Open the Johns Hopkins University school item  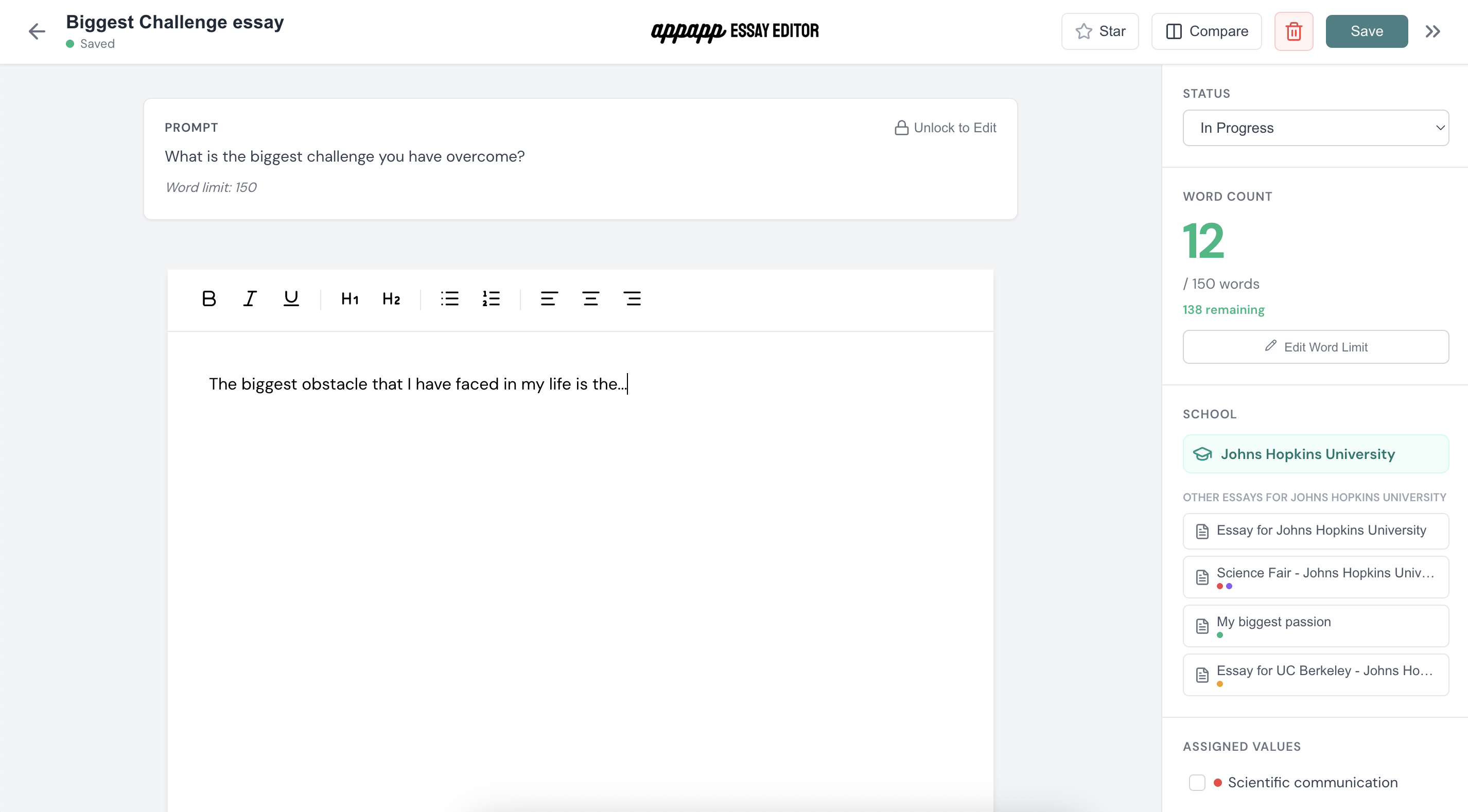(1315, 454)
